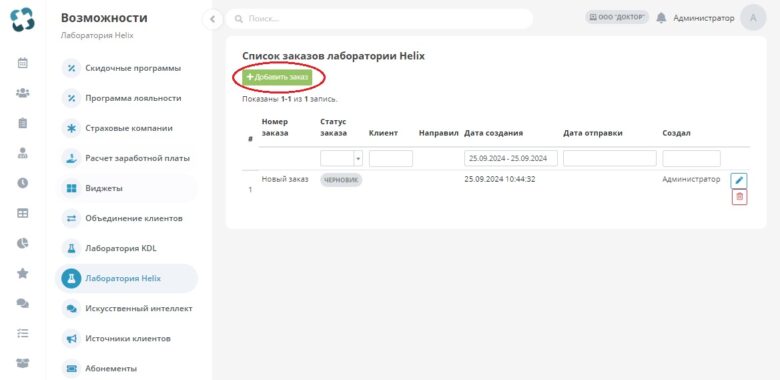The width and height of the screenshot is (780, 380).
Task: Open Расчет заработной платы menu item
Action: [126, 158]
